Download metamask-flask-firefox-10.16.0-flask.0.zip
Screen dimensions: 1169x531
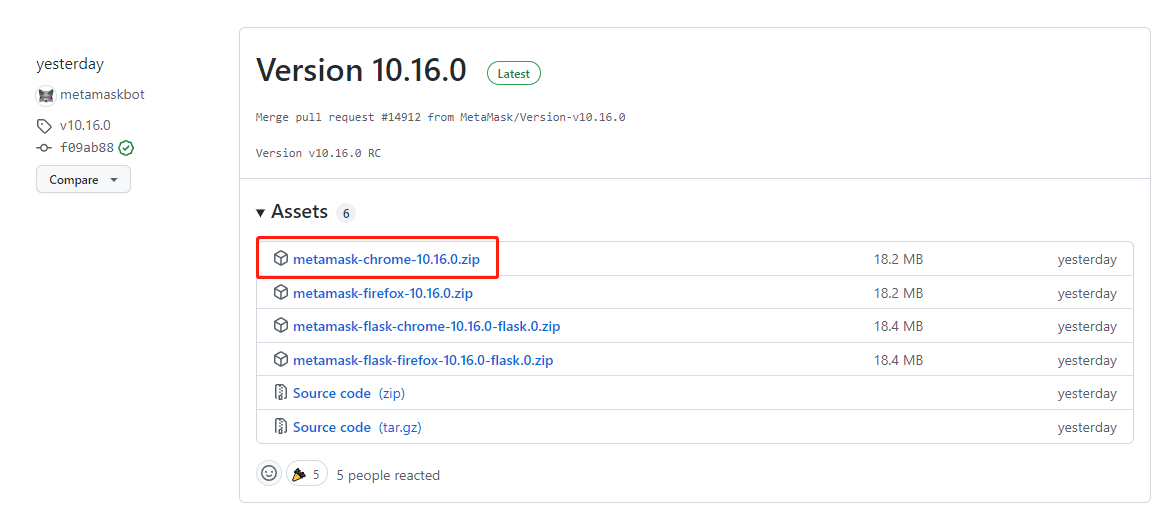click(x=423, y=360)
